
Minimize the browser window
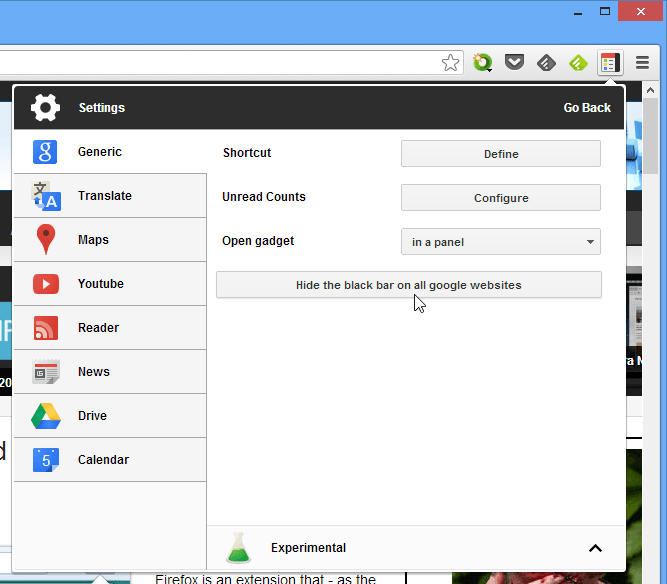pos(578,12)
